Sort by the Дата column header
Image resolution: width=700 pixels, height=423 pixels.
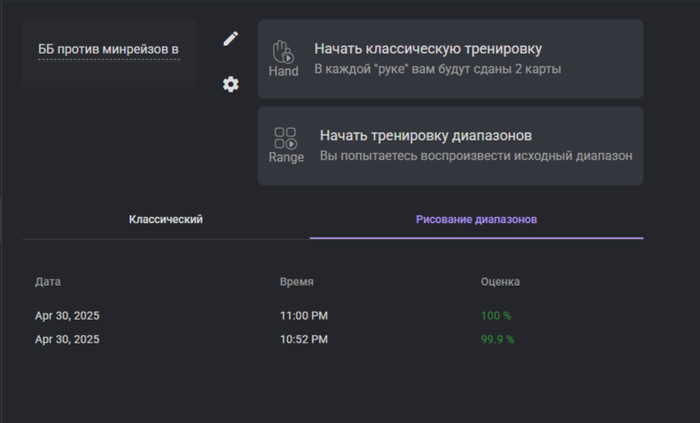48,282
